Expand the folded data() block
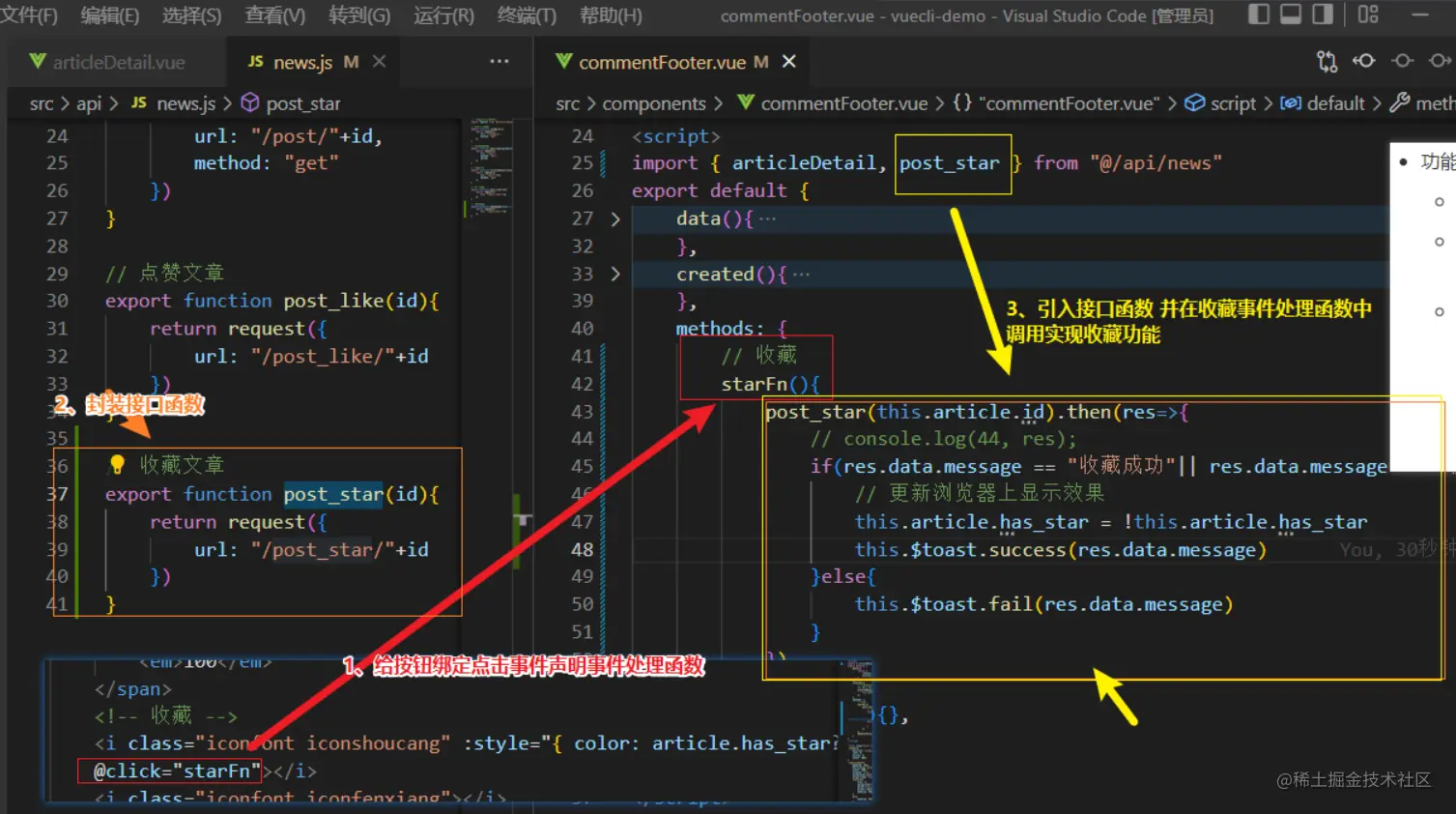The height and width of the screenshot is (814, 1456). tap(615, 219)
